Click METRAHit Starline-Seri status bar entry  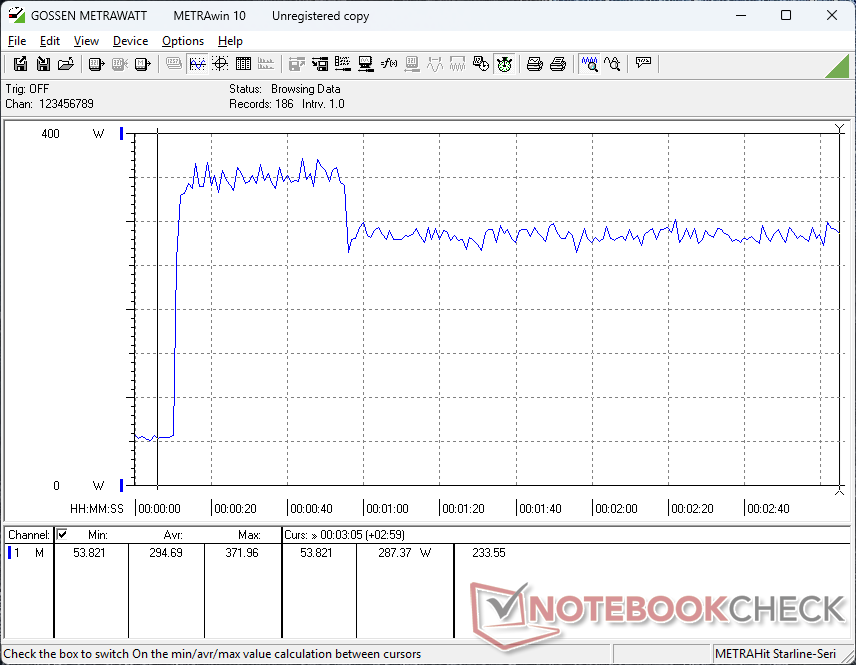pos(775,654)
